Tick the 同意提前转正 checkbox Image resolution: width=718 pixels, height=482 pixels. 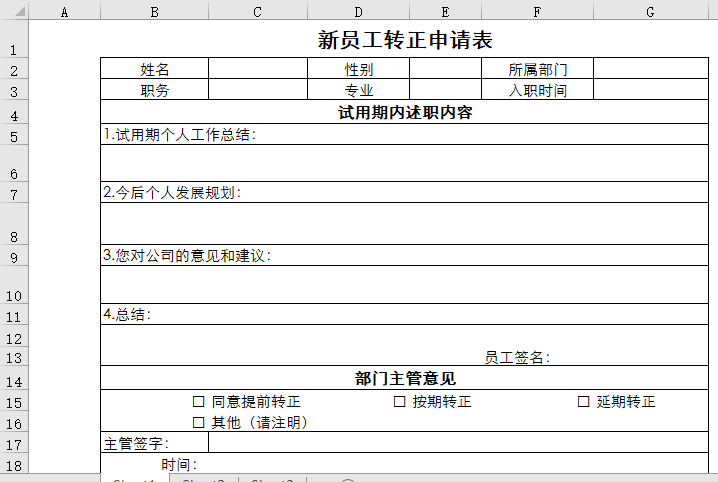click(198, 402)
